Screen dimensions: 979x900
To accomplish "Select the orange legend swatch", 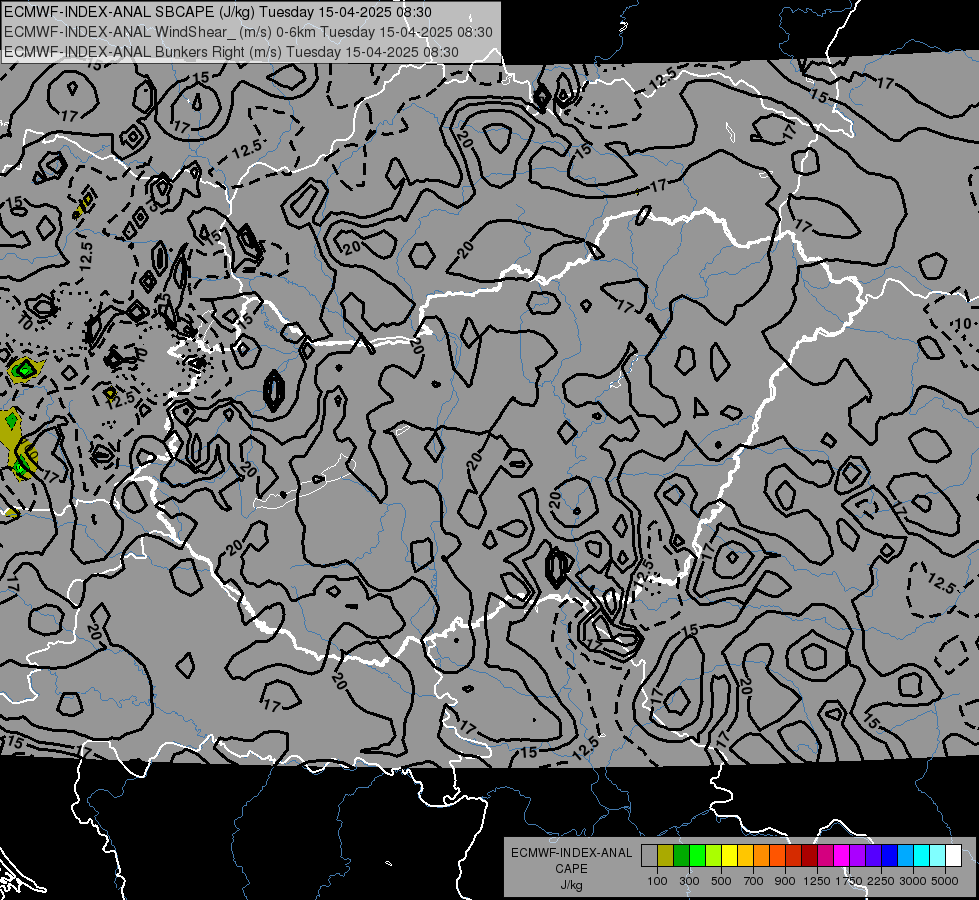I will pos(761,856).
